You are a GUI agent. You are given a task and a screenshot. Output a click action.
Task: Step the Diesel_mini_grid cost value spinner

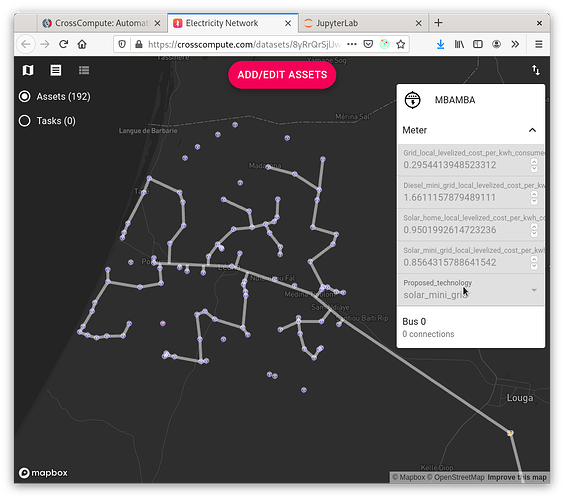[x=534, y=198]
